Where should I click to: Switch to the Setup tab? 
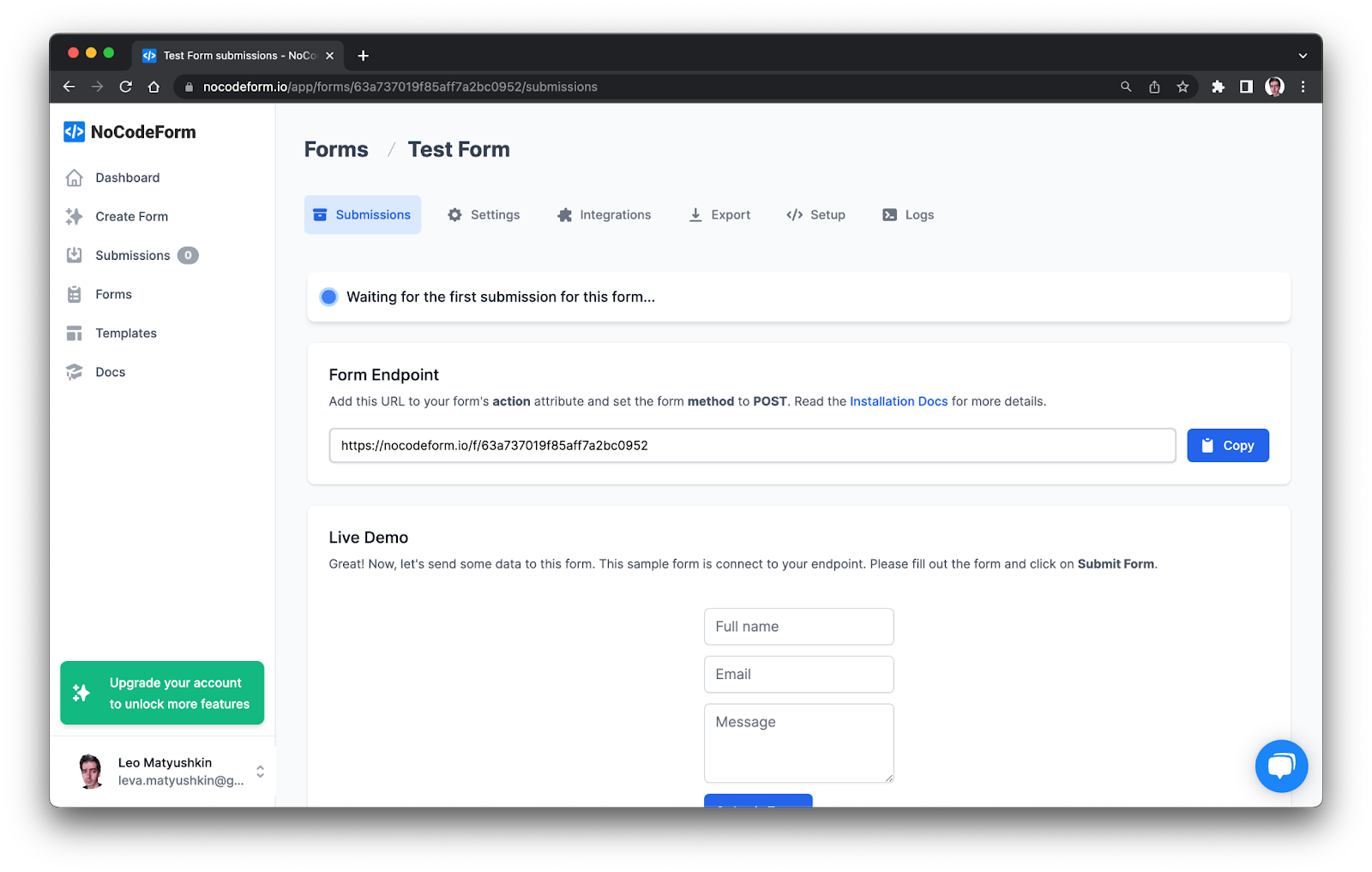815,214
